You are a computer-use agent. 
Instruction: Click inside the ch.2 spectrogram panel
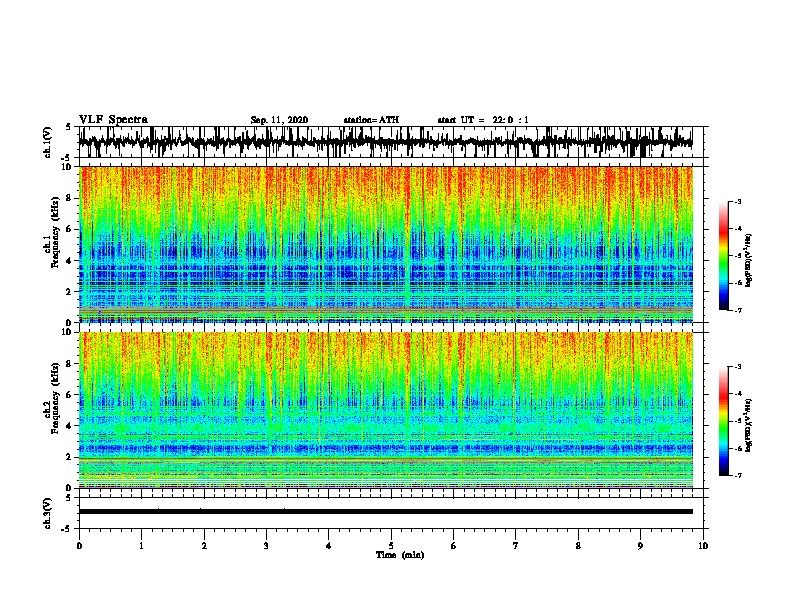pos(385,410)
